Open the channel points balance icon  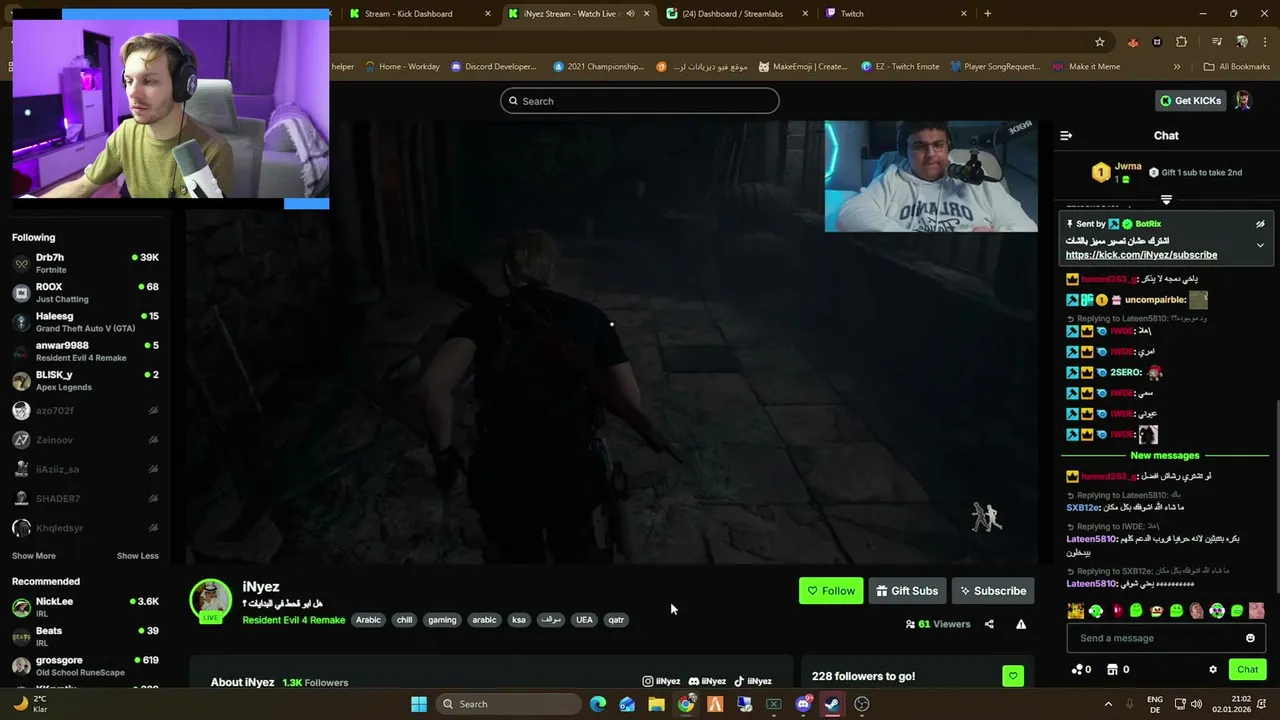[x=1081, y=670]
